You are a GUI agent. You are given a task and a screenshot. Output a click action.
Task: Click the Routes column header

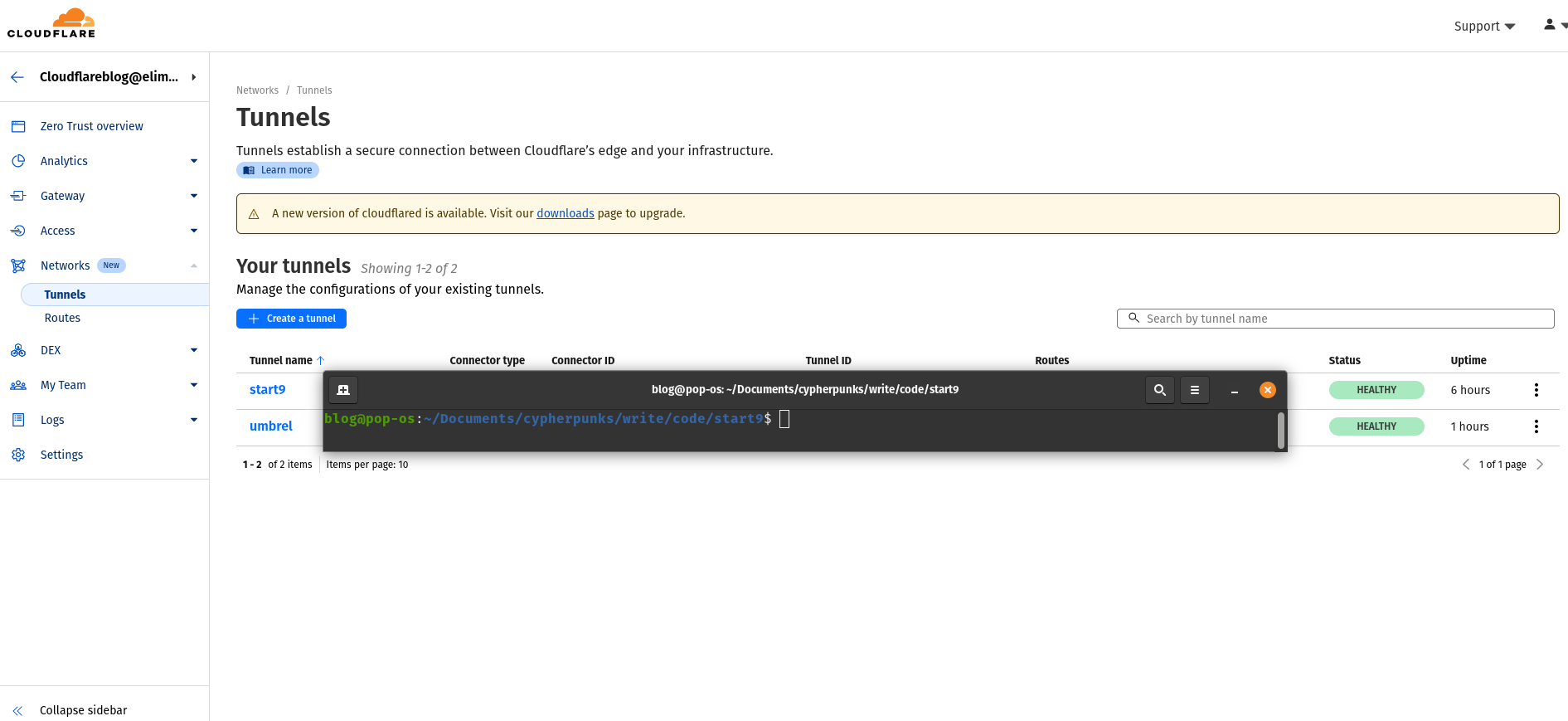(1051, 361)
